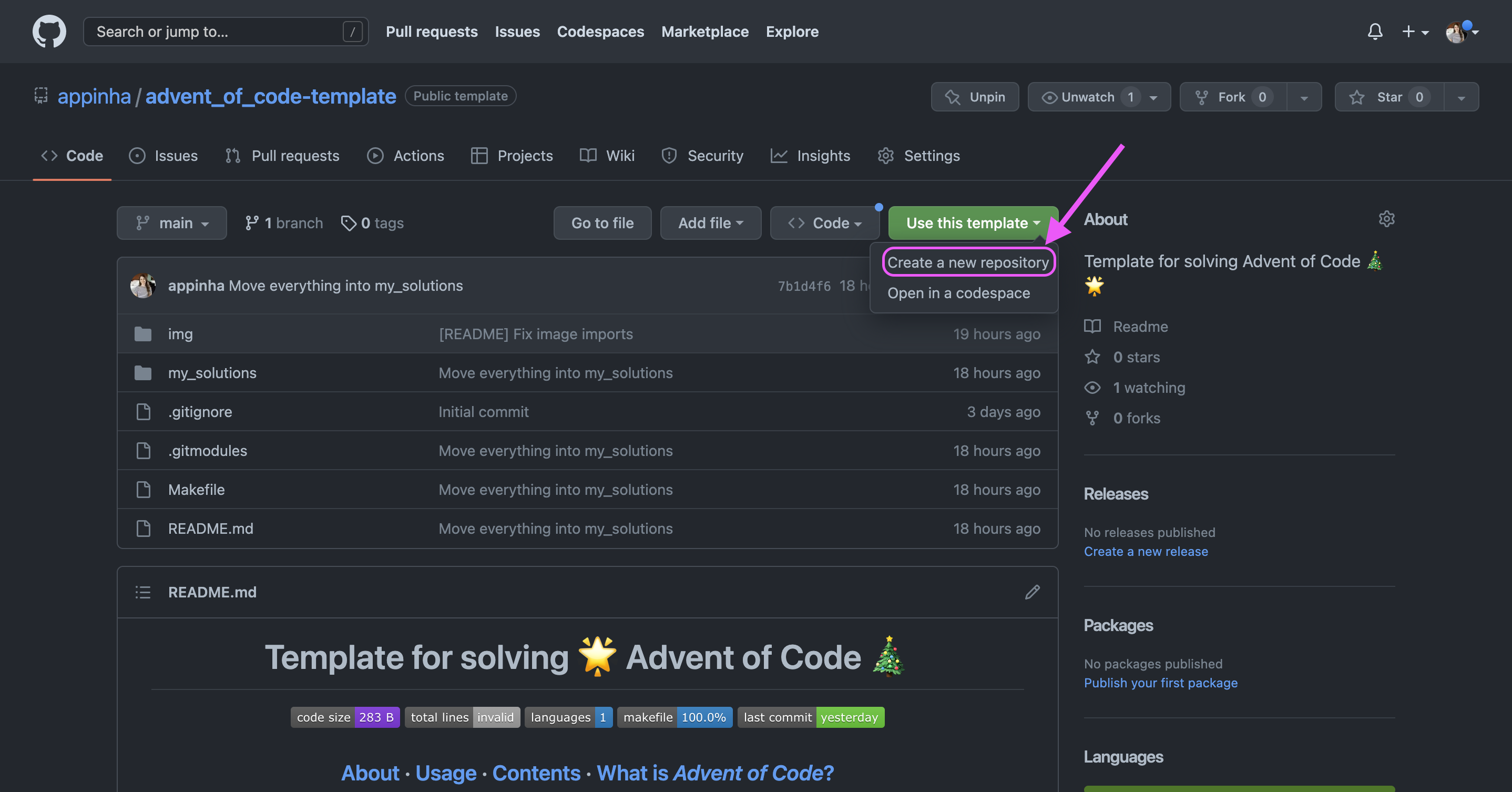Screen dimensions: 1512x792
Task: Open the README outline list icon
Action: pyautogui.click(x=142, y=592)
